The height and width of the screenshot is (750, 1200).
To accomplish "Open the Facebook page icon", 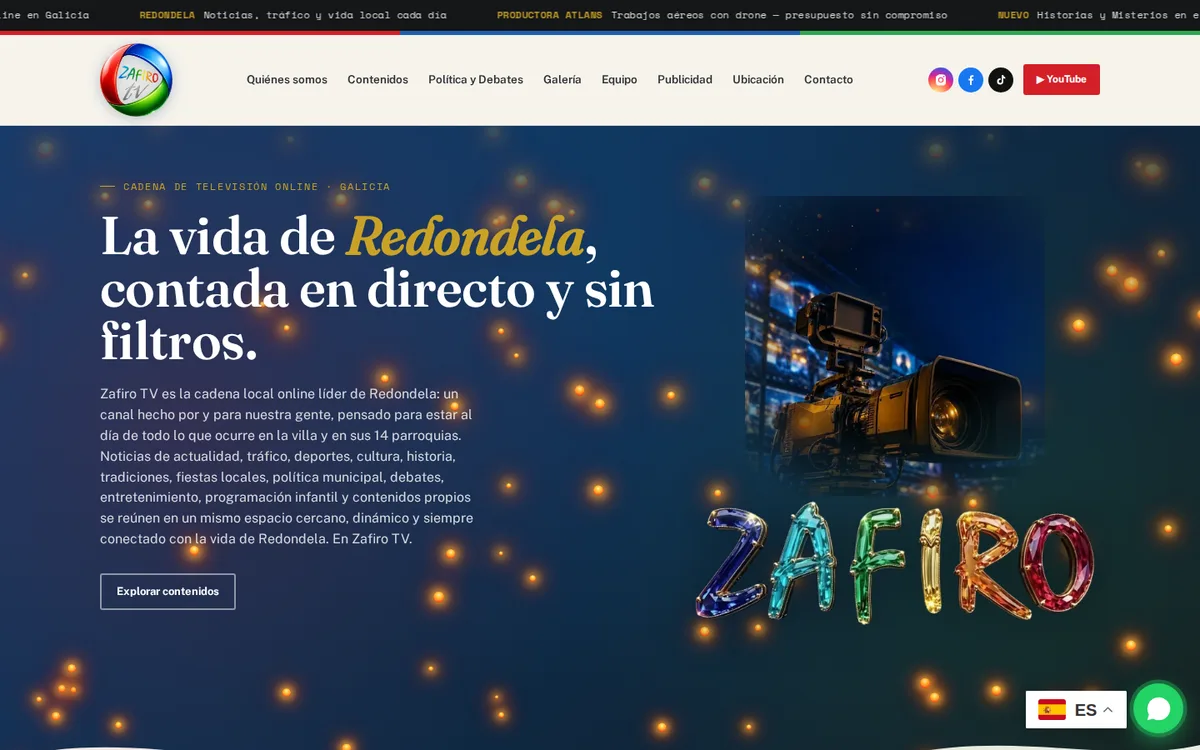I will point(970,80).
